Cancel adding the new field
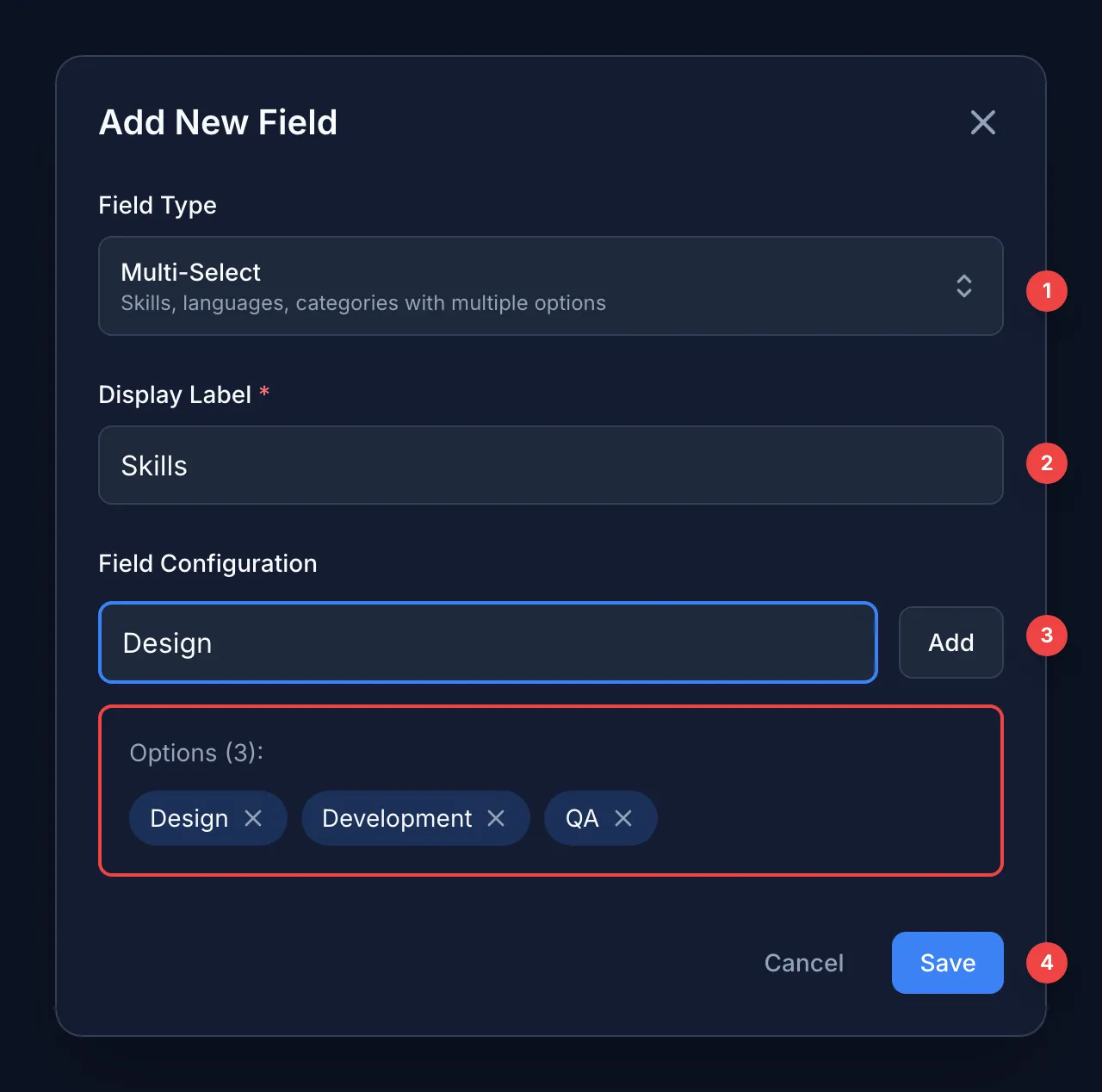 pos(803,963)
